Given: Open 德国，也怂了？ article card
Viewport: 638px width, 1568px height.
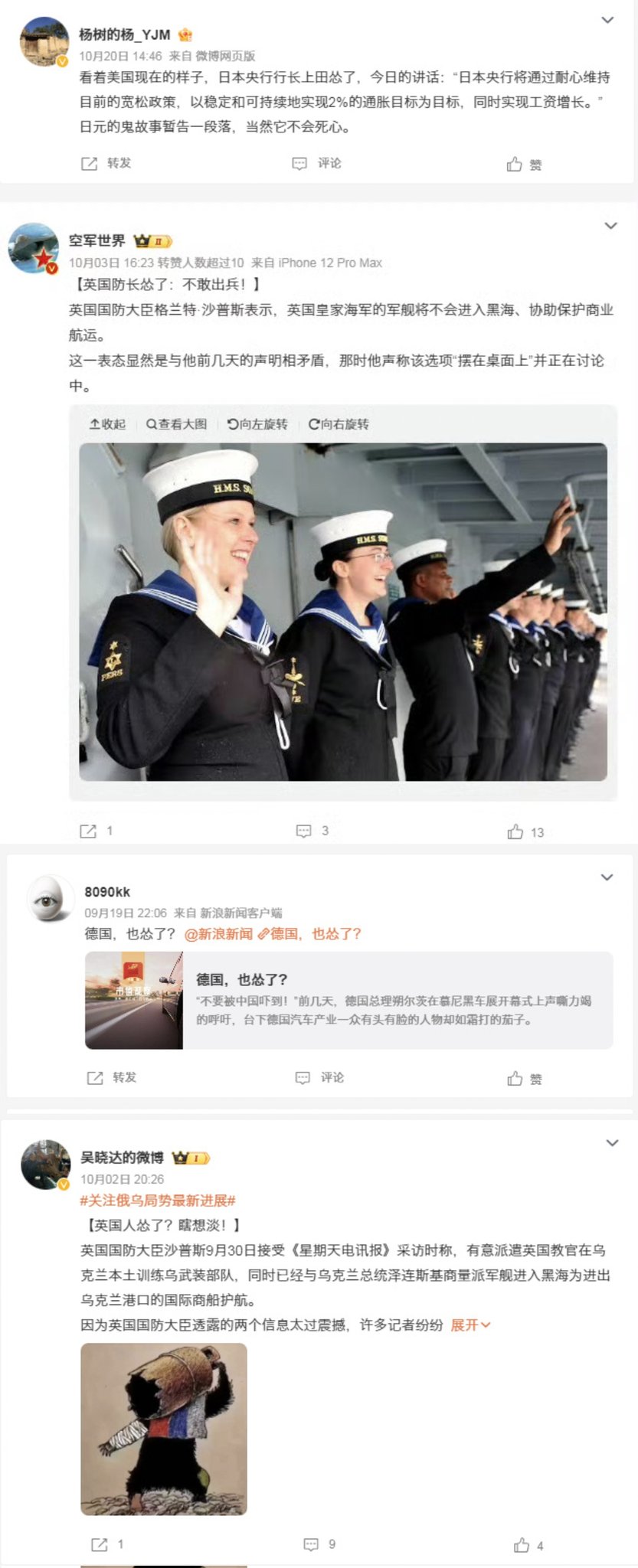Looking at the screenshot, I should click(x=349, y=1000).
